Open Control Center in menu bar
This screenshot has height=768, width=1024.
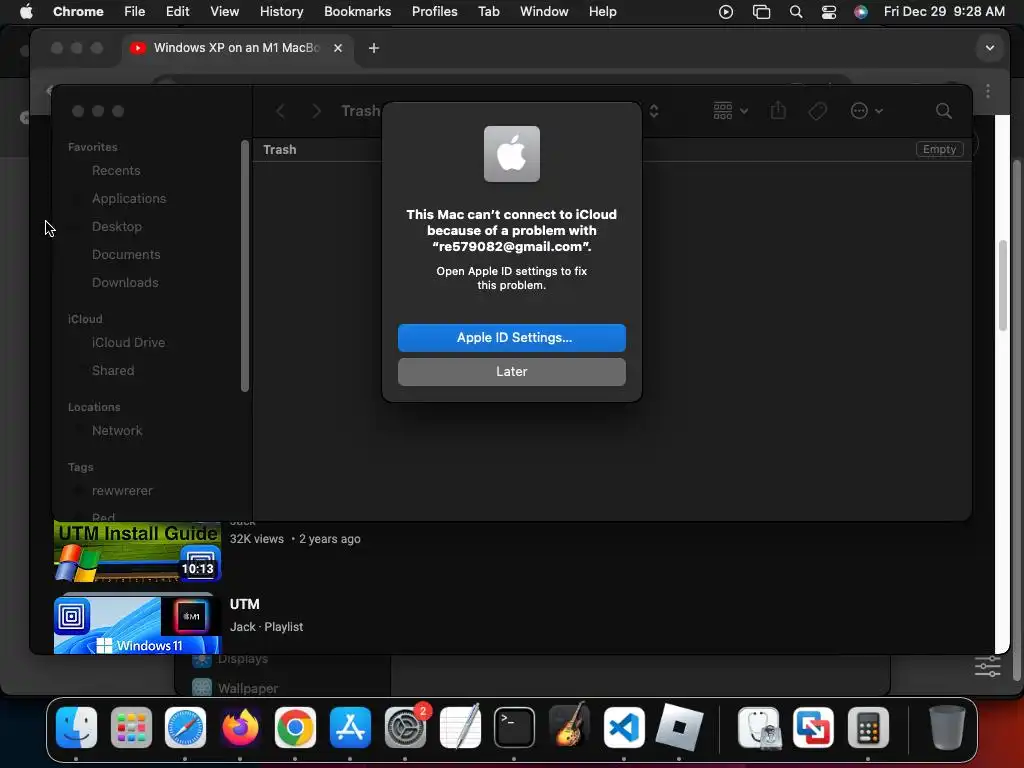(x=829, y=12)
